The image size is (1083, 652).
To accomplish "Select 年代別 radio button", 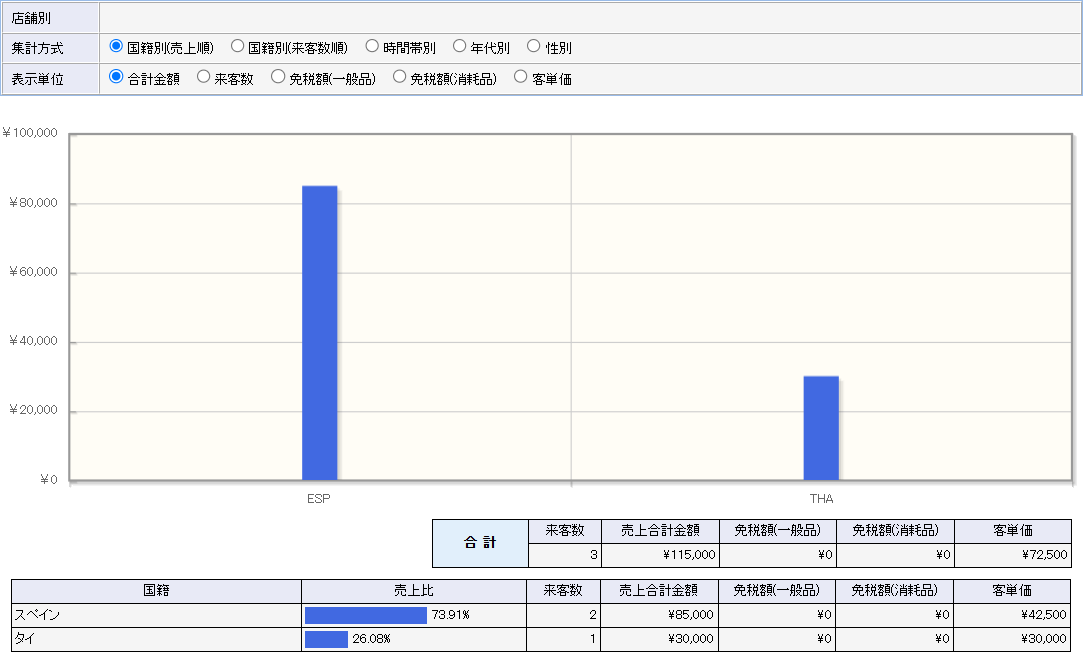I will pos(459,46).
